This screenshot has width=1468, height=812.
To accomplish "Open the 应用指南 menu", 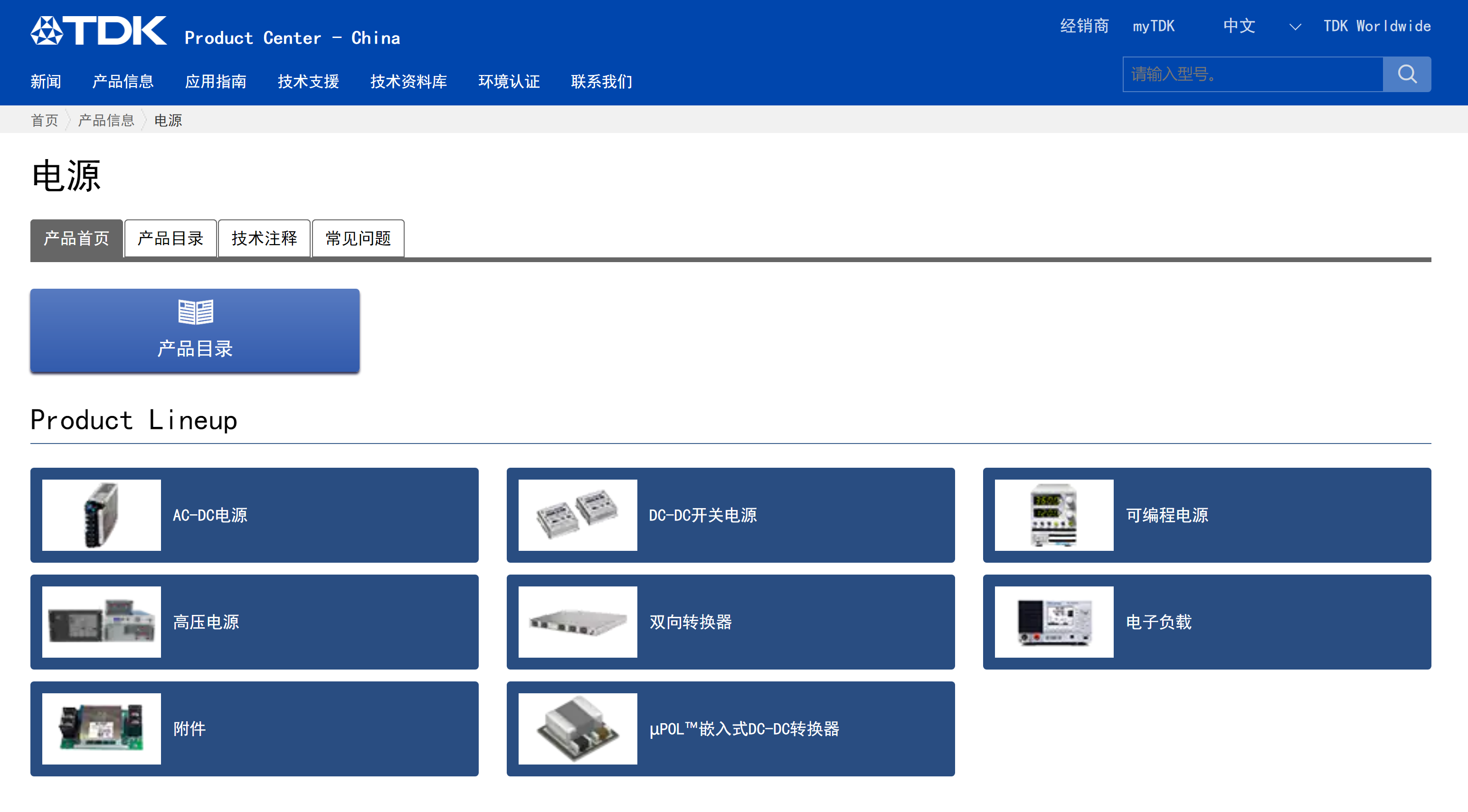I will pyautogui.click(x=216, y=82).
